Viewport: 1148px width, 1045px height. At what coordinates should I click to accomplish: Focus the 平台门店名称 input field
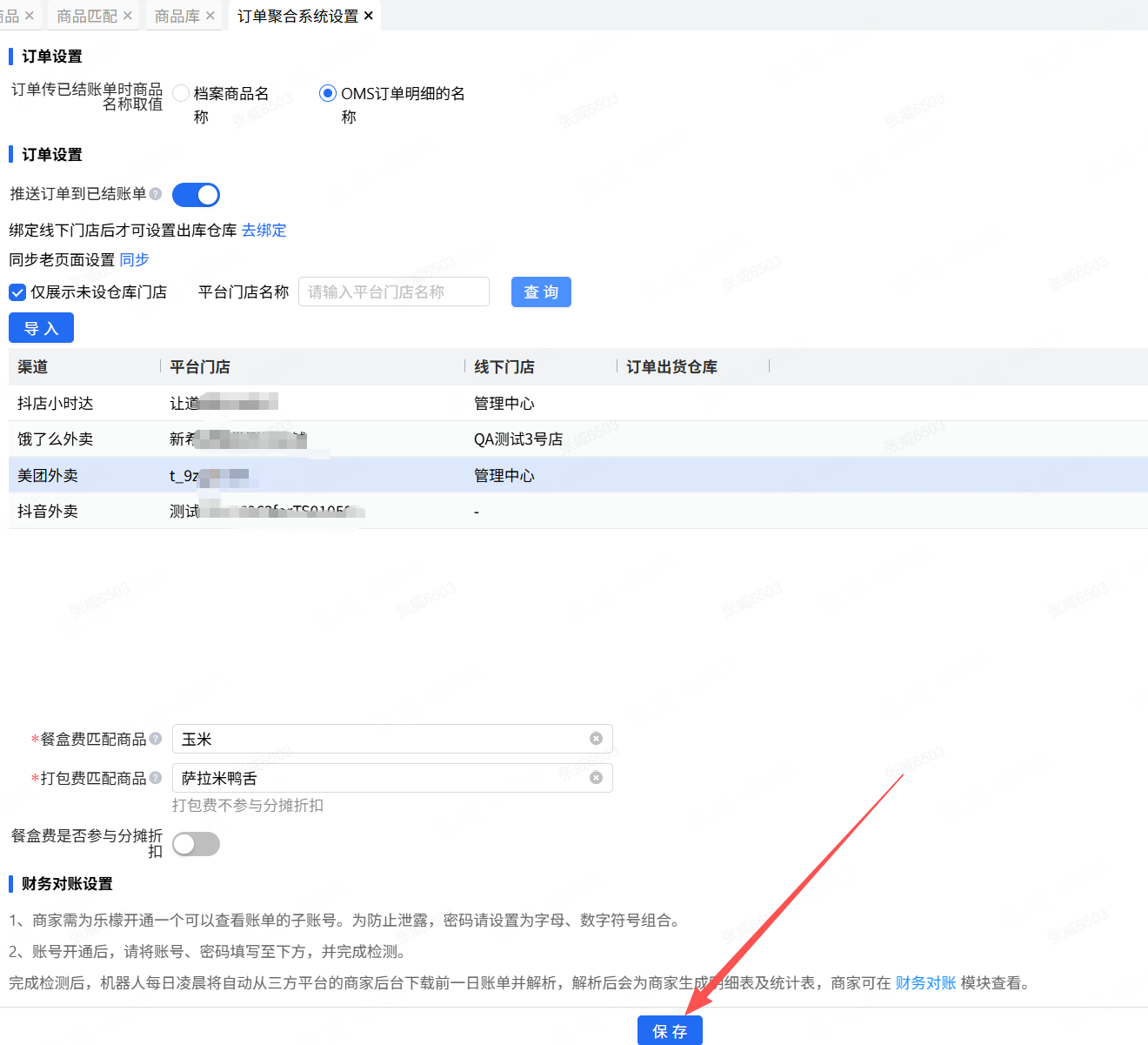(x=394, y=292)
